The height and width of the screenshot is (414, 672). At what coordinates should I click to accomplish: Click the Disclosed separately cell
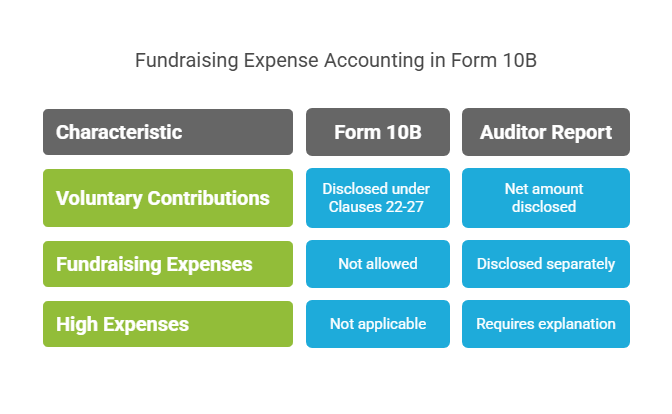546,264
